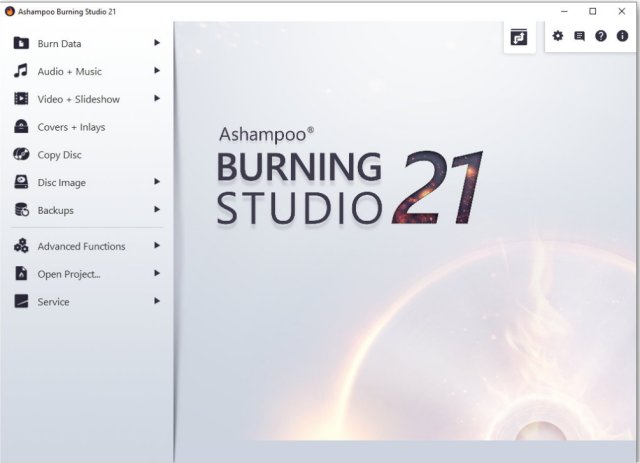Close the Burning Studio window
640x463 pixels.
click(622, 11)
